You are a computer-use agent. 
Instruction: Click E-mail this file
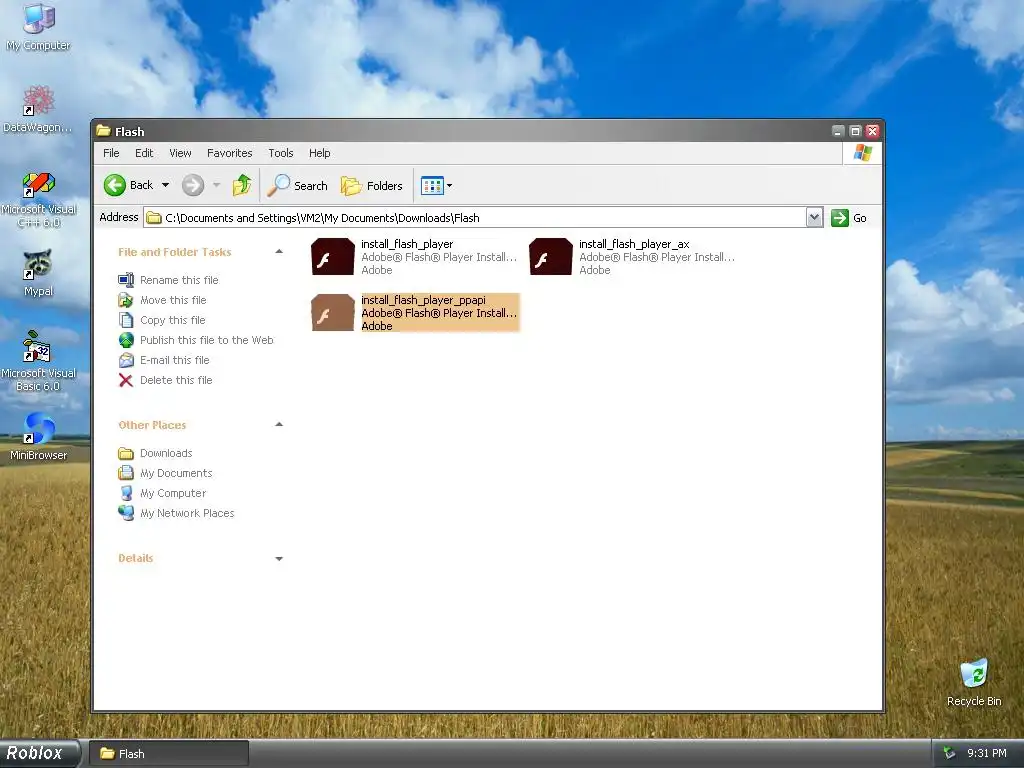pos(174,360)
